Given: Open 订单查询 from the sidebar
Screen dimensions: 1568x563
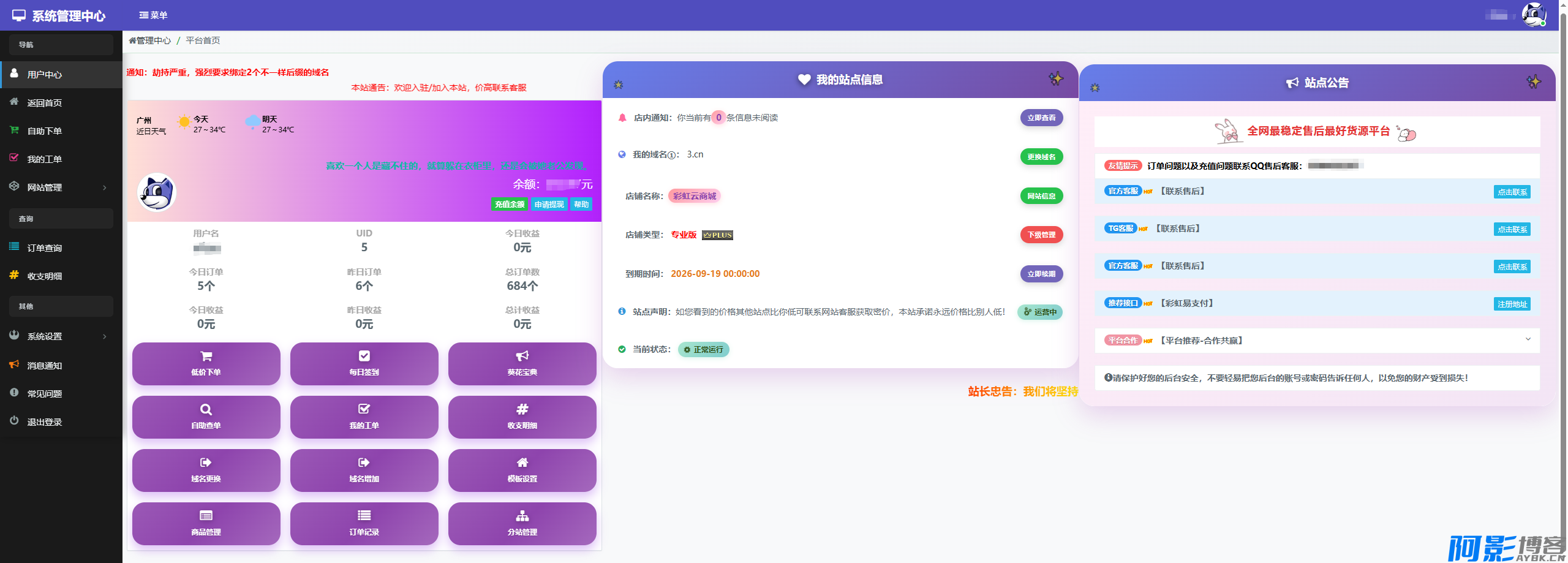Looking at the screenshot, I should (44, 248).
